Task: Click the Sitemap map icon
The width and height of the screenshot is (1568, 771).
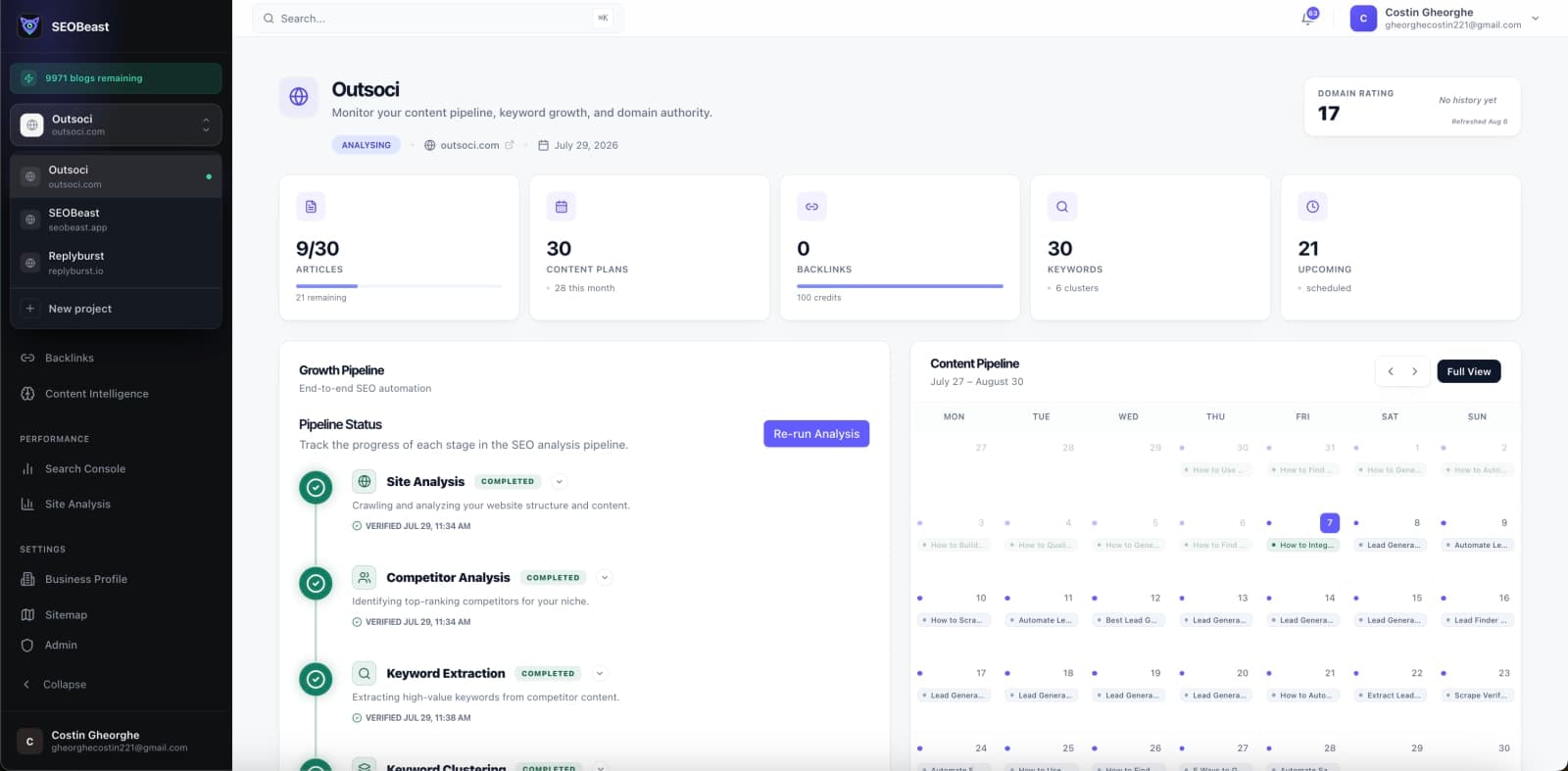Action: point(27,615)
